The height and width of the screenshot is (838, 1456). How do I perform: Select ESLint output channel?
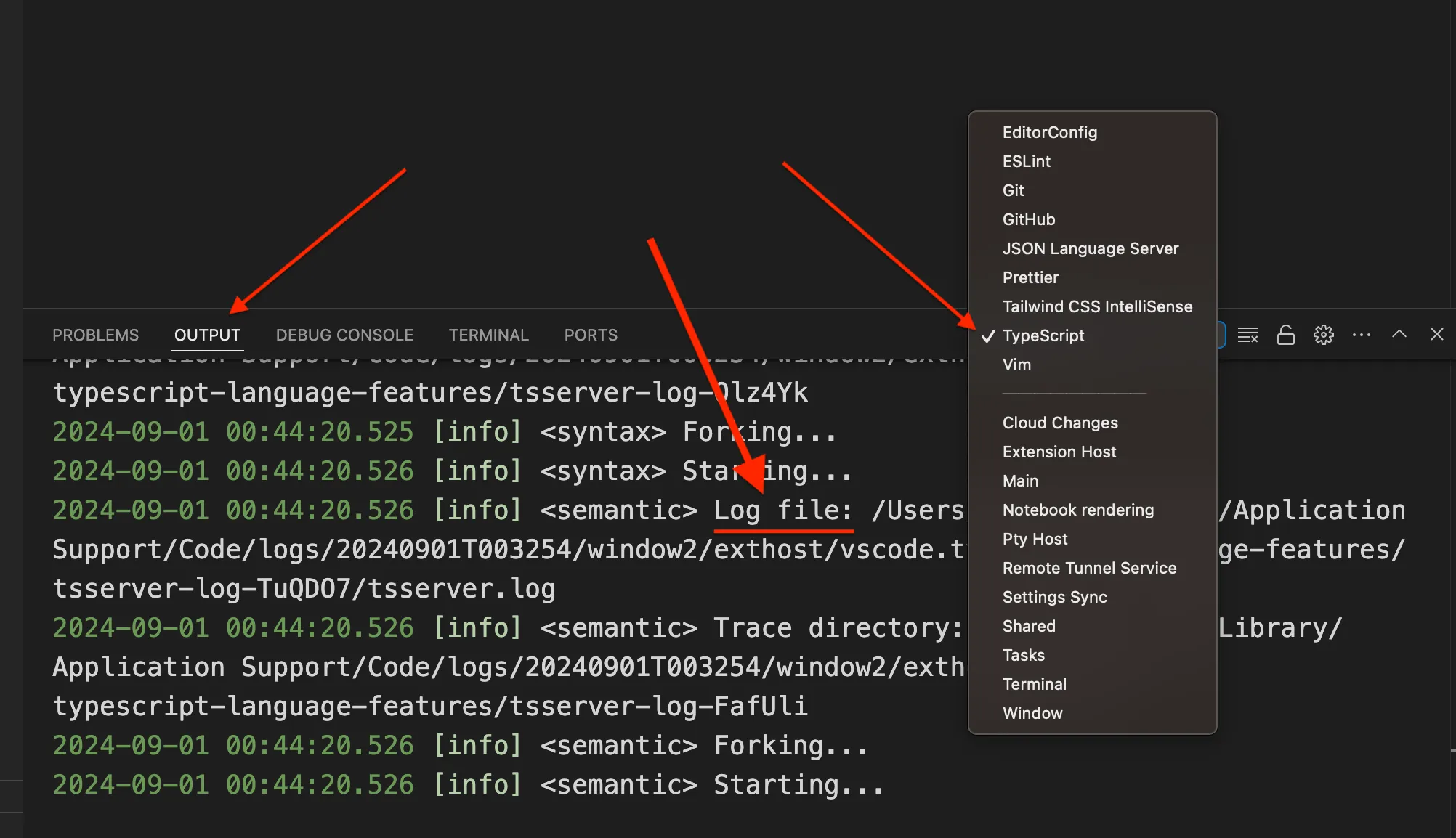(x=1026, y=161)
